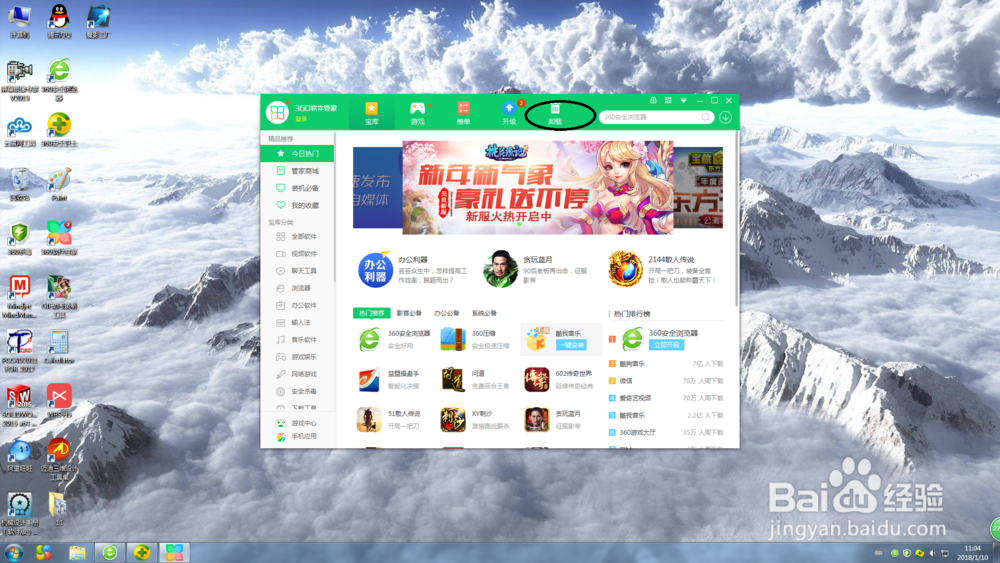Click 一键安装 for 酷我音乐

(x=570, y=345)
